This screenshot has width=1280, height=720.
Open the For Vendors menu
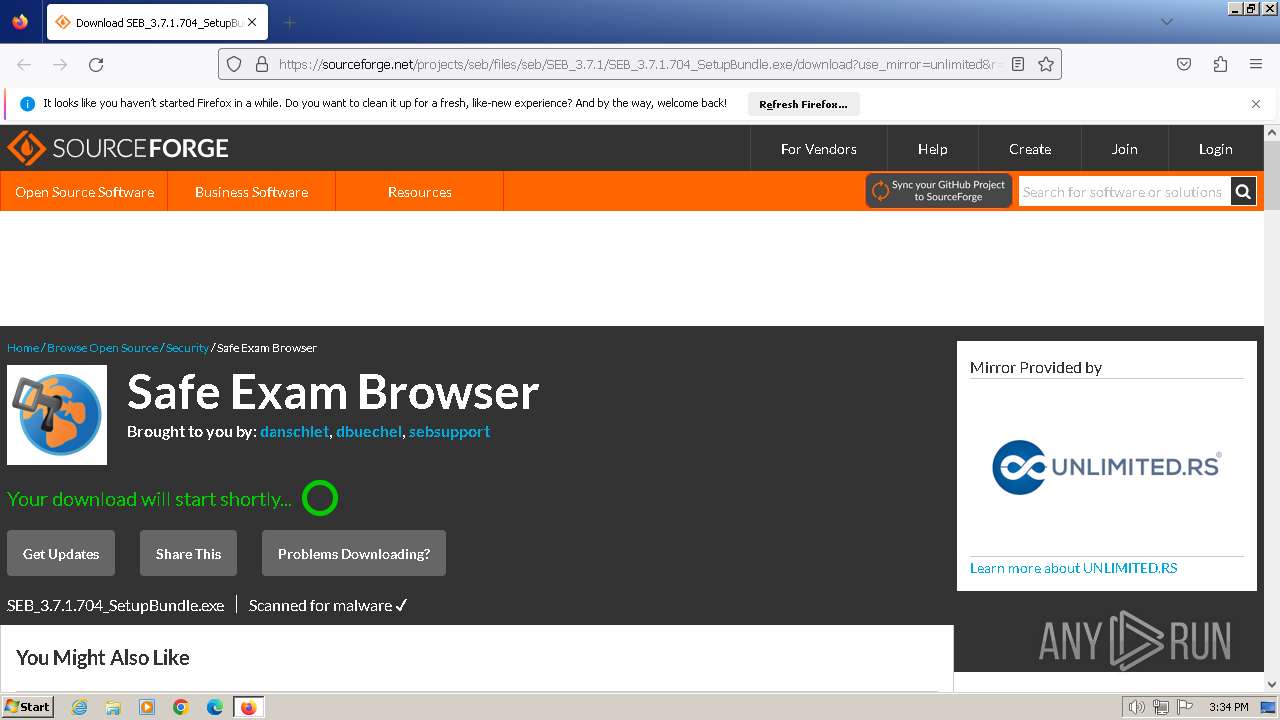coord(818,149)
